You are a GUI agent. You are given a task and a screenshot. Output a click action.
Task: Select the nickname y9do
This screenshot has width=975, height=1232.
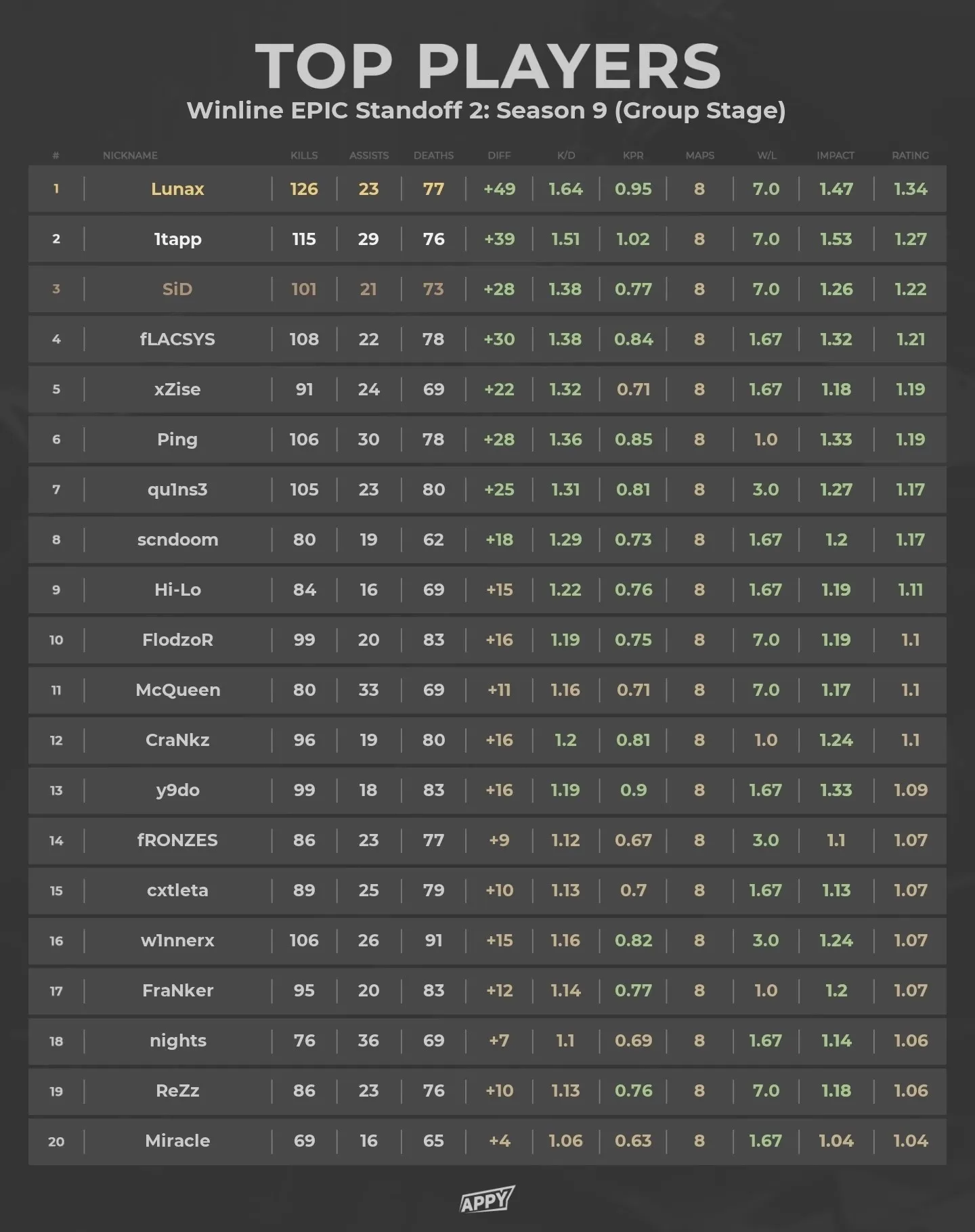(x=177, y=791)
